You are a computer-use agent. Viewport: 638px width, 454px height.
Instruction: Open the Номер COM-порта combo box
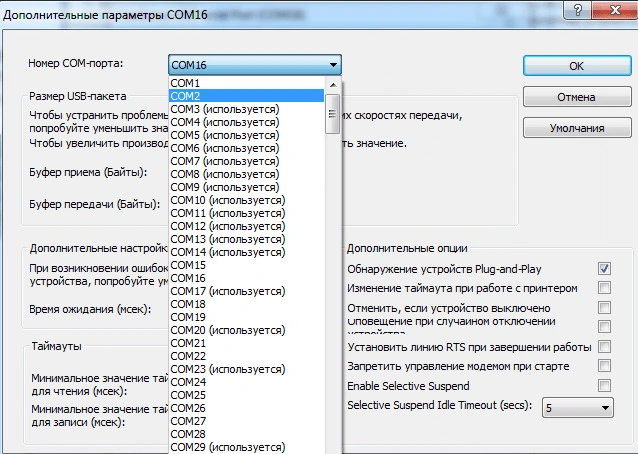255,65
